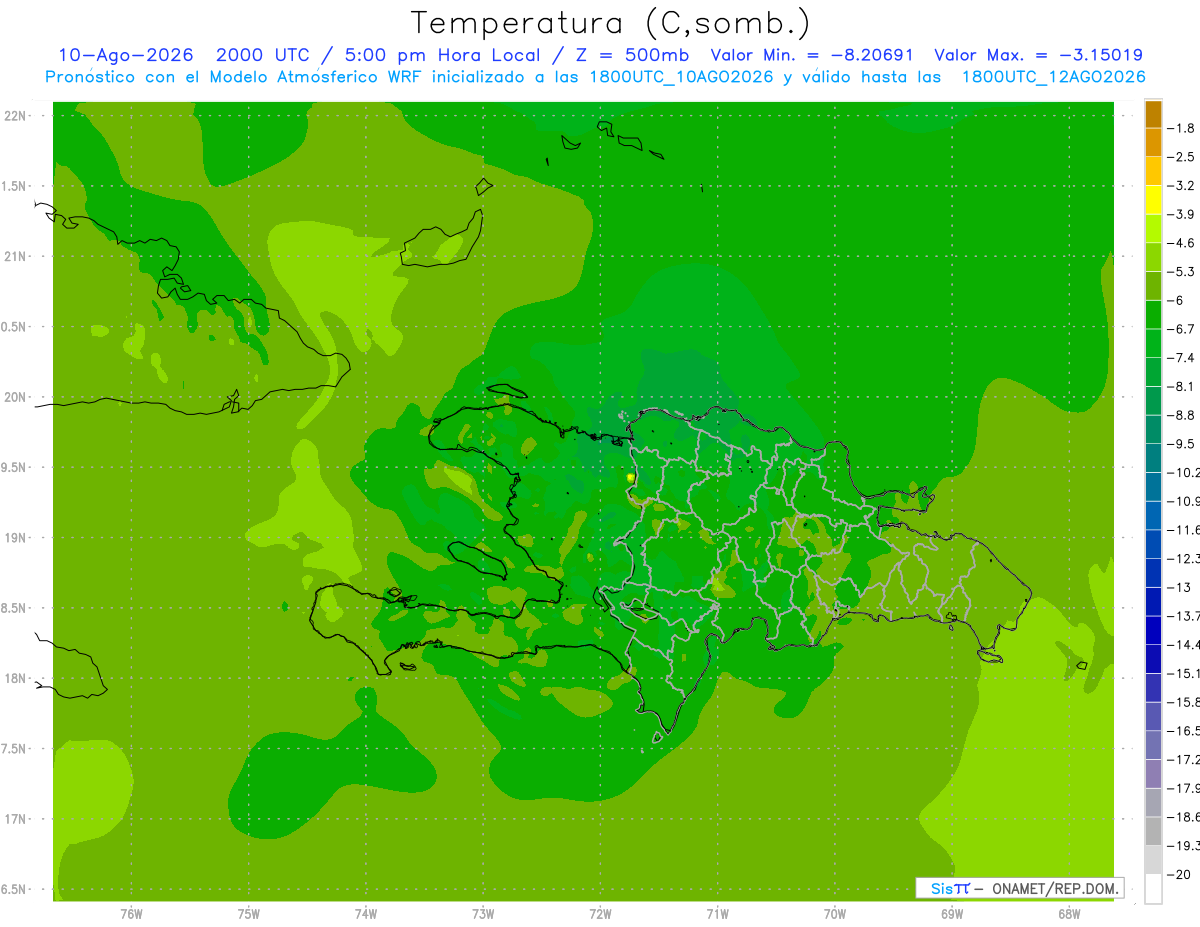The height and width of the screenshot is (927, 1200).
Task: Click the 72W longitude axis label
Action: [x=600, y=914]
